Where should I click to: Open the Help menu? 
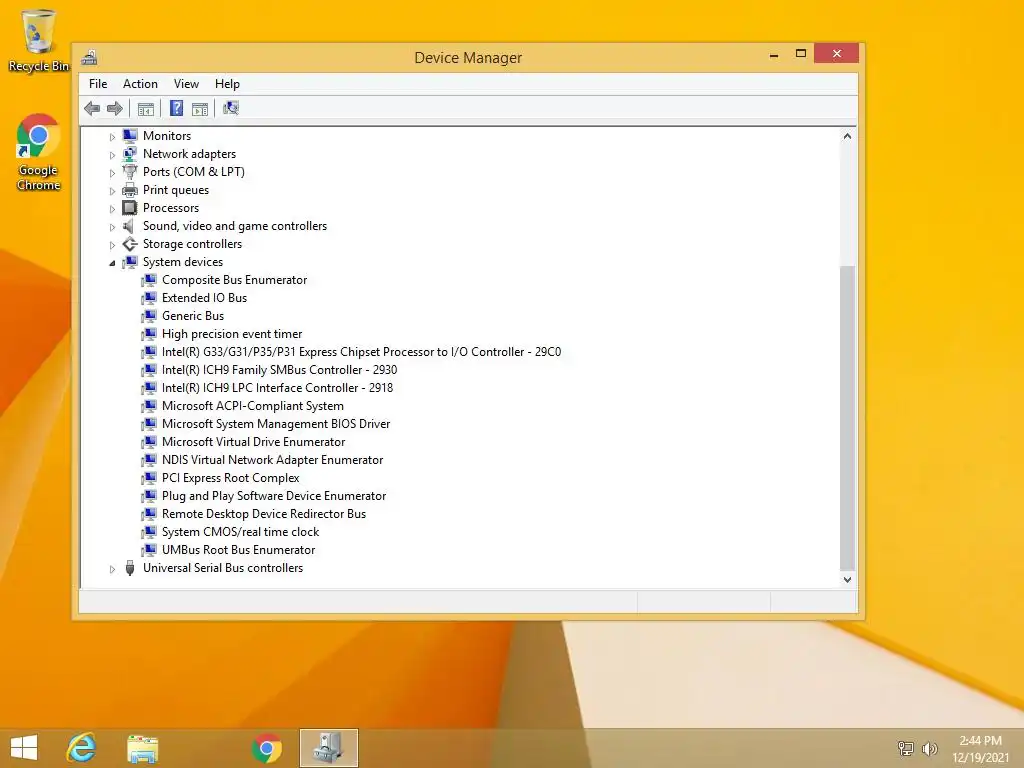[227, 84]
